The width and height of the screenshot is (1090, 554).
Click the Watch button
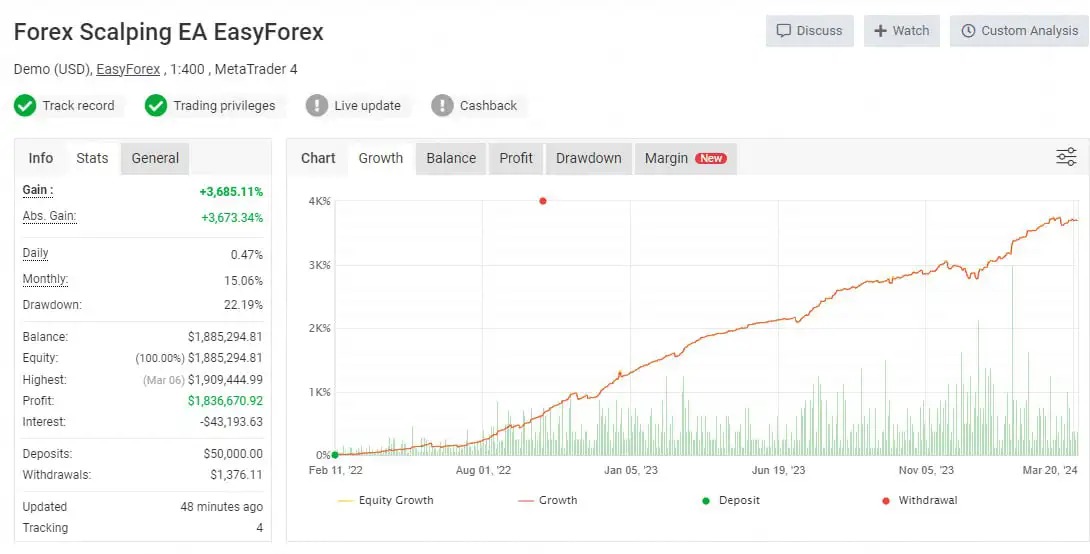coord(901,31)
